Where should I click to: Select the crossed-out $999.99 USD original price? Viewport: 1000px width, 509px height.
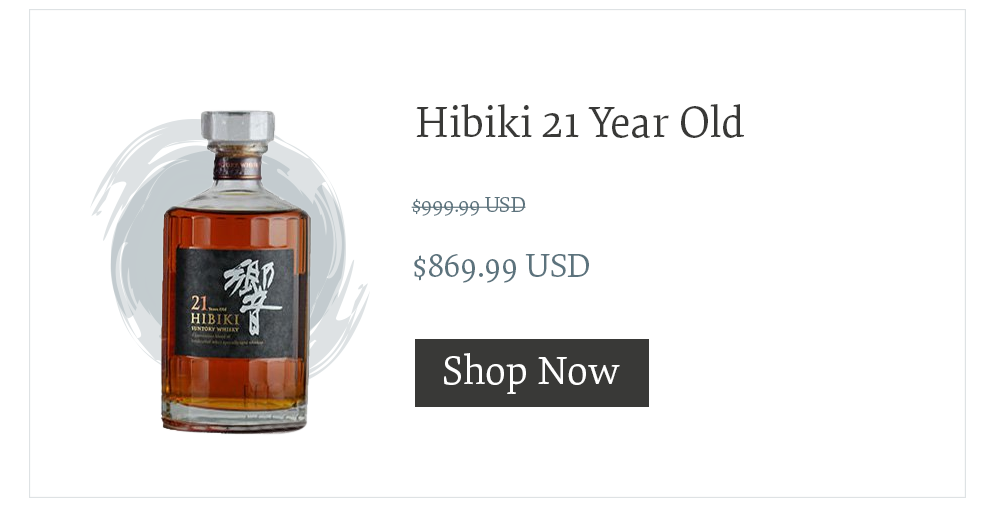point(469,205)
